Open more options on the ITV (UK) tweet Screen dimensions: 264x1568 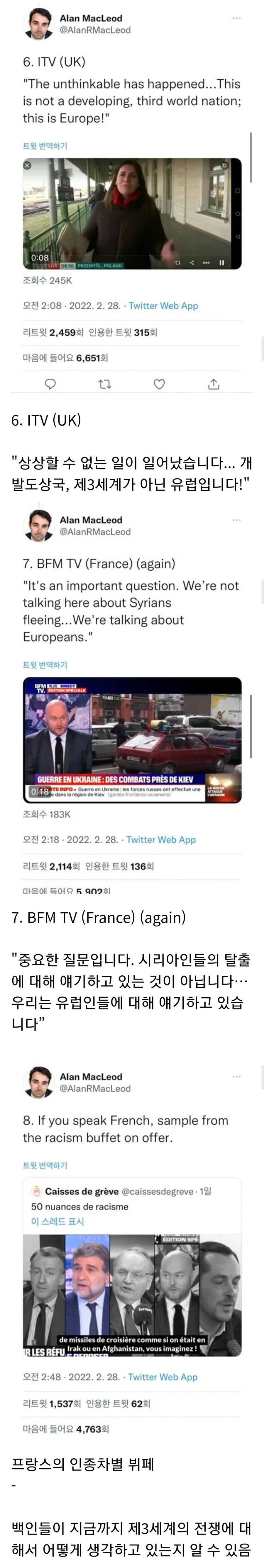(x=236, y=18)
